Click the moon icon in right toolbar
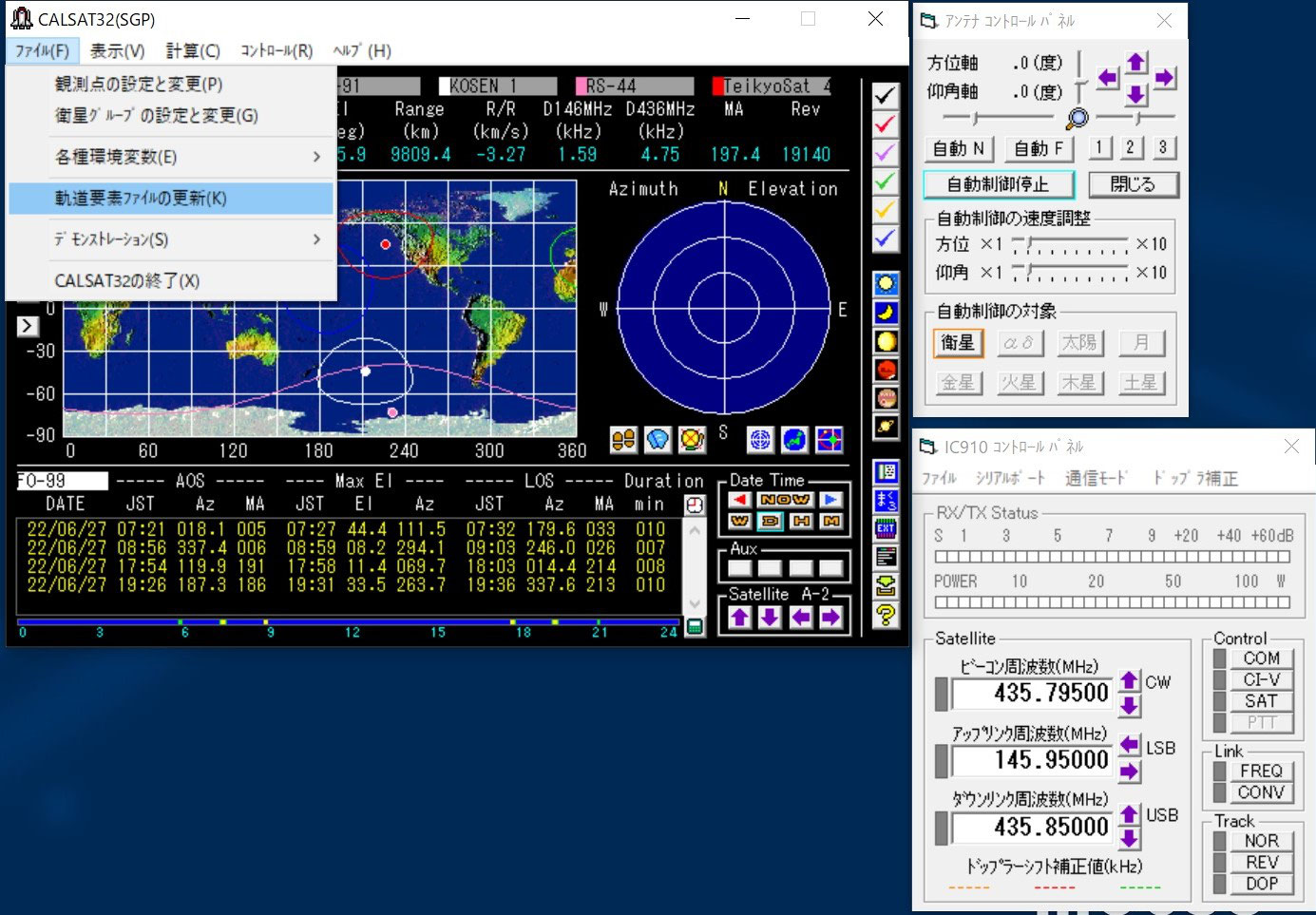This screenshot has height=915, width=1316. click(886, 313)
